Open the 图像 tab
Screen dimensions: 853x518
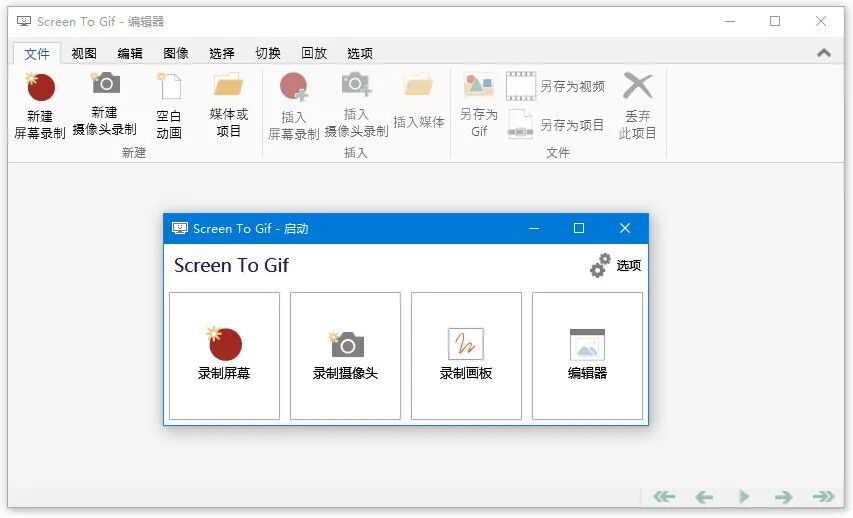176,53
